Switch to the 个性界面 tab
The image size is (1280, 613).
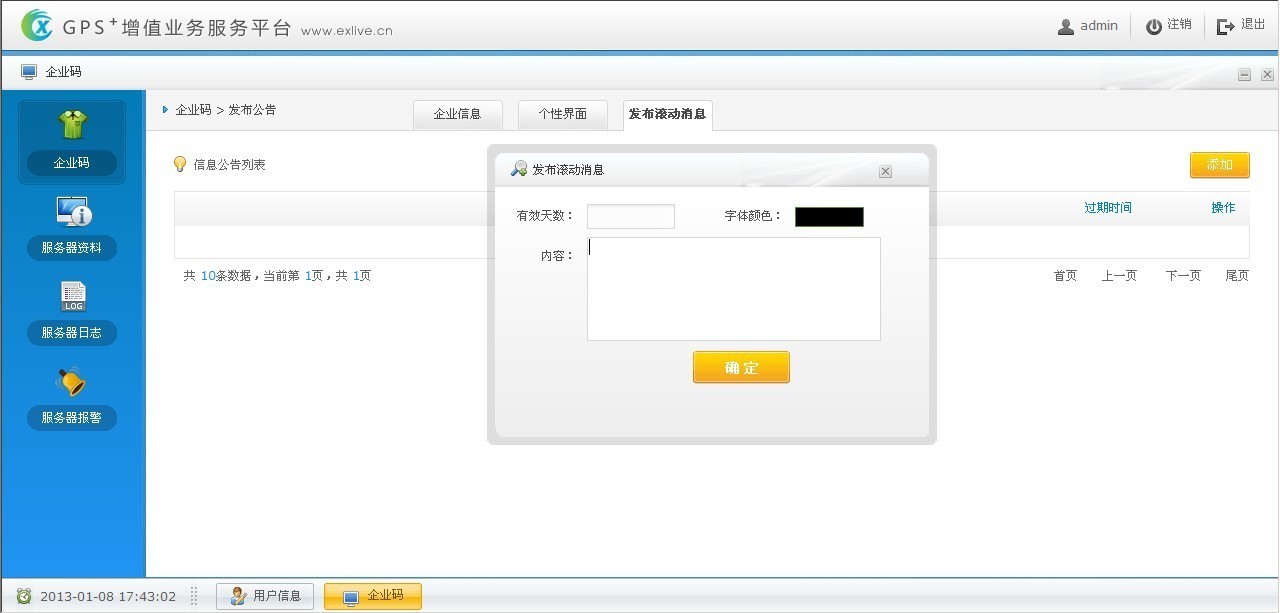coord(562,114)
